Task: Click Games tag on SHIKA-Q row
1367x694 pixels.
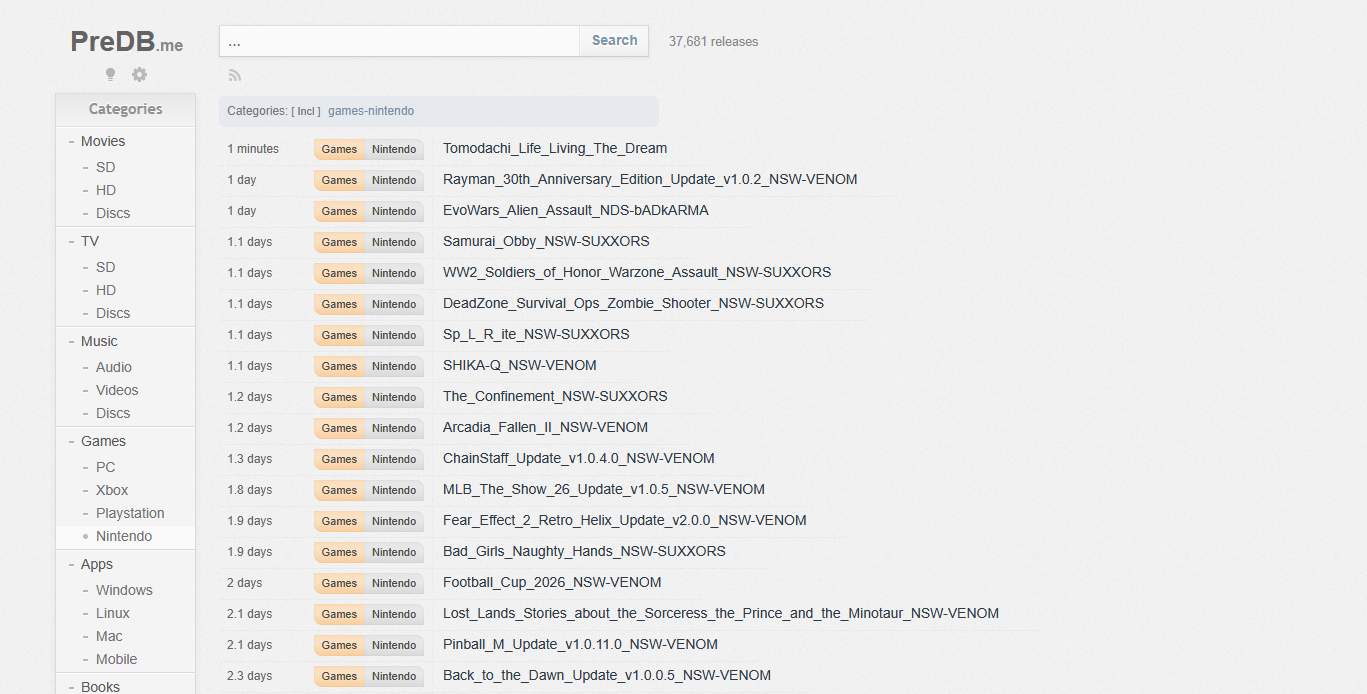Action: 339,366
